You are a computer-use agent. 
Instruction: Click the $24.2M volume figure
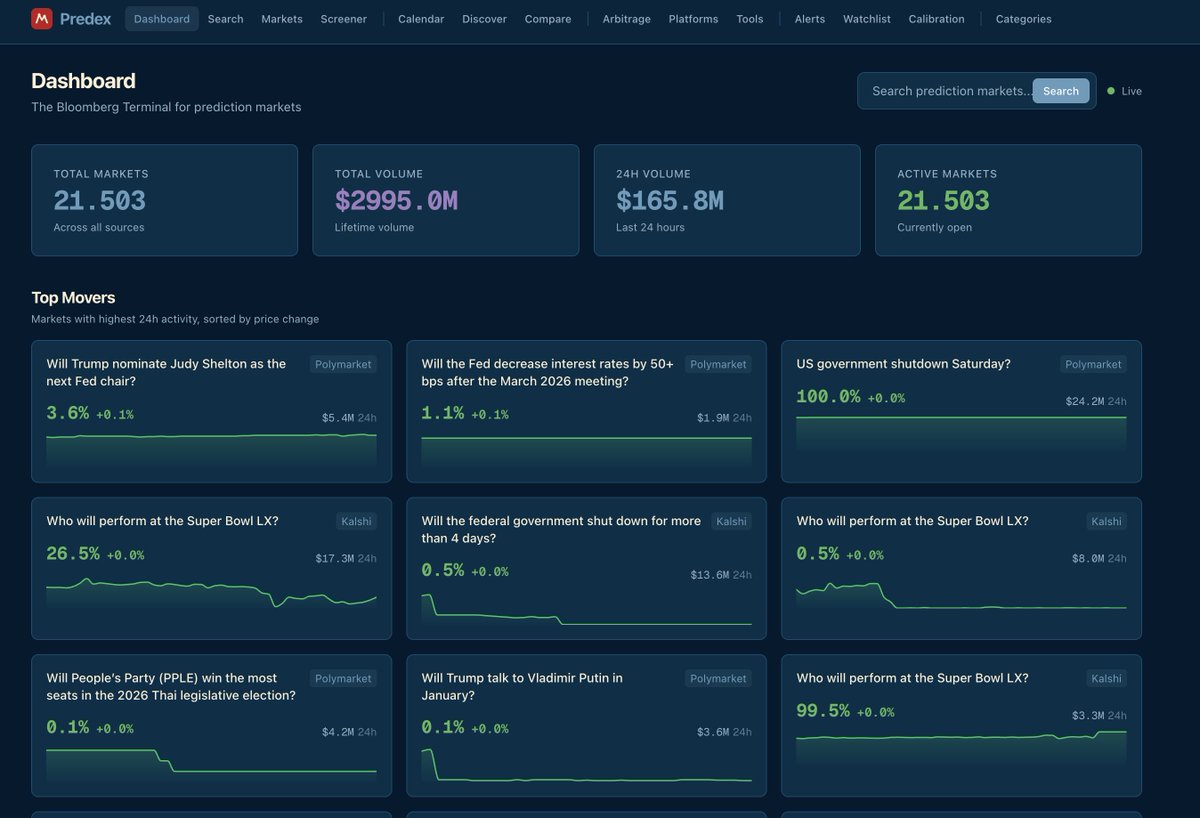tap(1084, 402)
